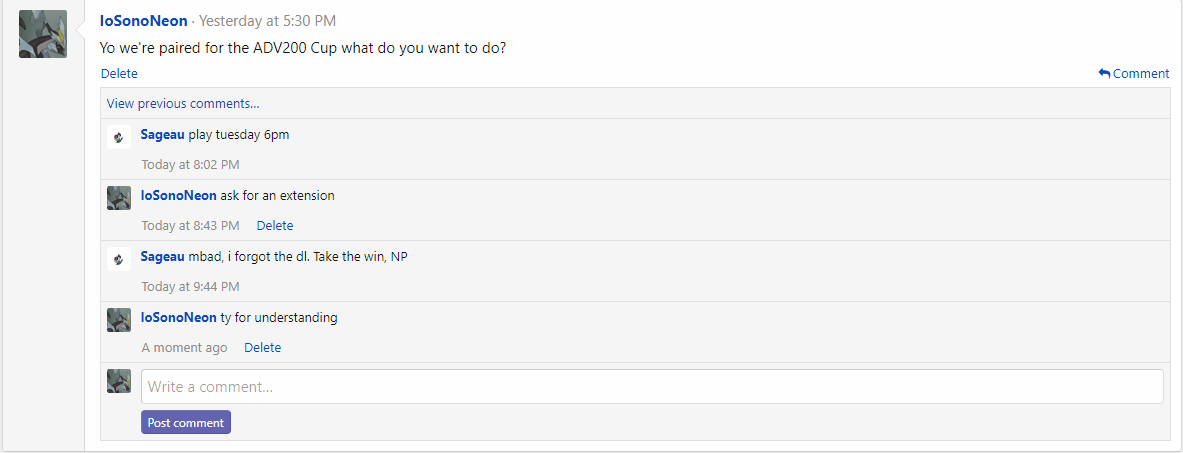Screen dimensions: 1183x453
Task: Click the Comment reply arrow icon
Action: tap(1104, 73)
